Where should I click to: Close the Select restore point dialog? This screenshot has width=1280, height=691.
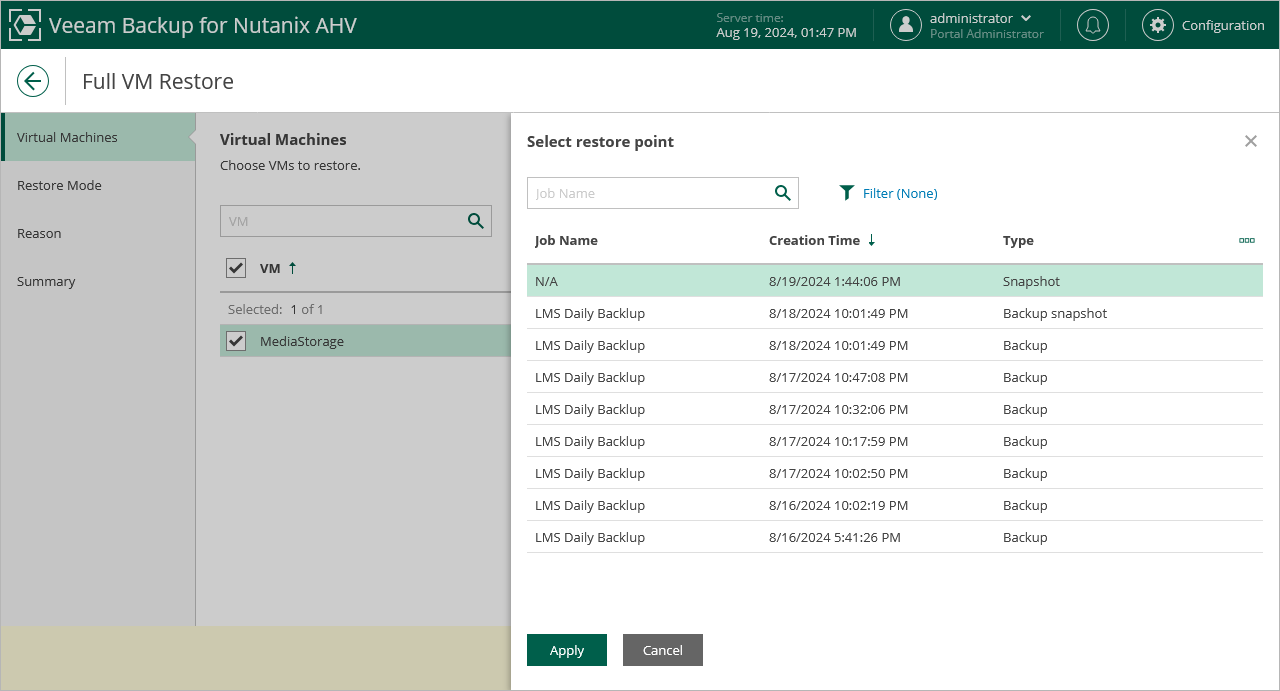(1250, 141)
